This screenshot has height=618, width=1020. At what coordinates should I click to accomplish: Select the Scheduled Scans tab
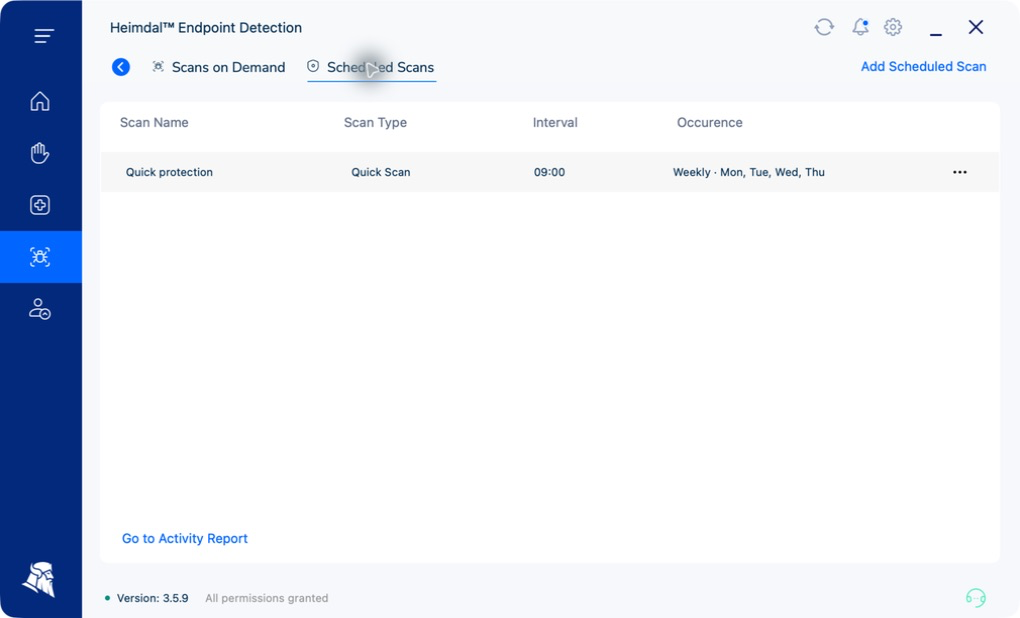pyautogui.click(x=371, y=67)
